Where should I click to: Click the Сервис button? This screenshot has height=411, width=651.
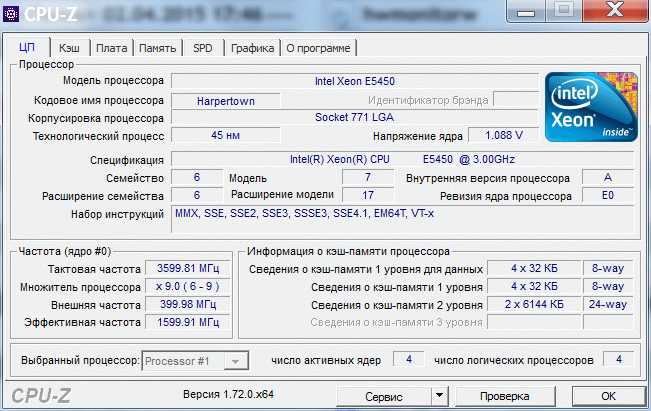[384, 396]
